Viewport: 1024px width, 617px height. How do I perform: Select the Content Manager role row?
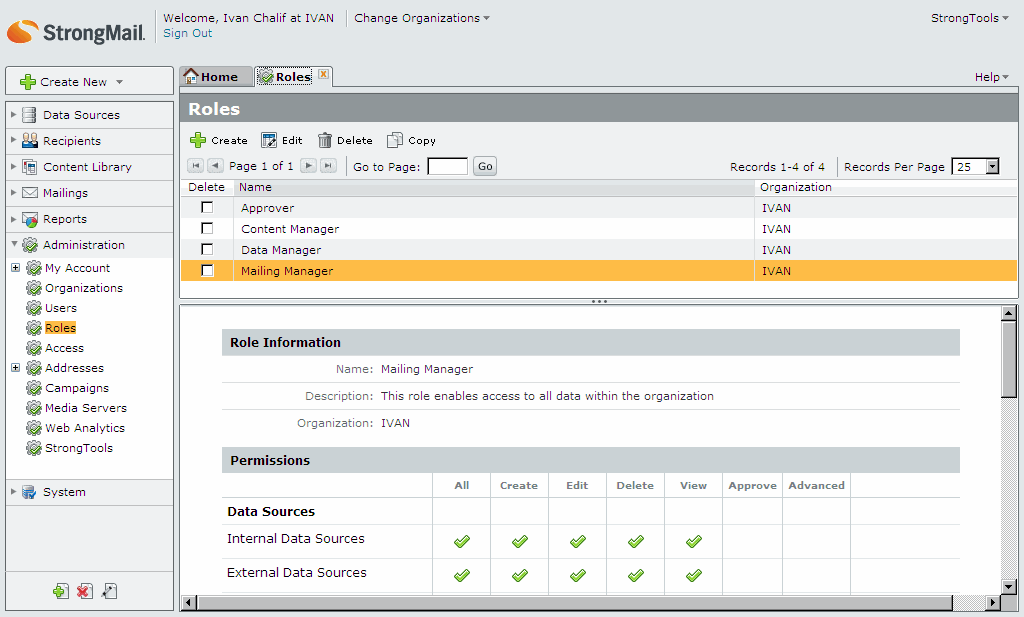pos(599,229)
